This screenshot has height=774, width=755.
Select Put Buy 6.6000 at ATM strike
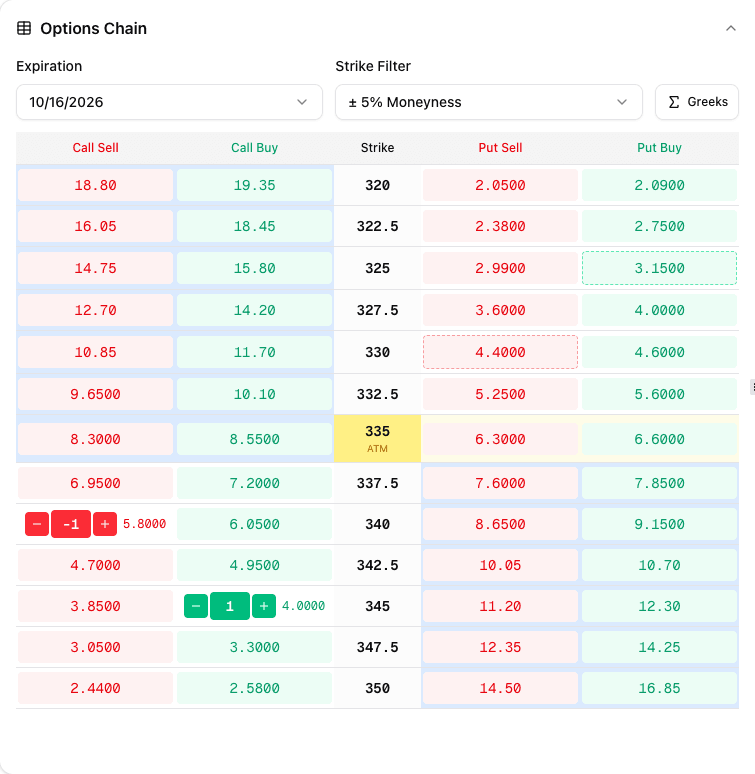point(659,439)
